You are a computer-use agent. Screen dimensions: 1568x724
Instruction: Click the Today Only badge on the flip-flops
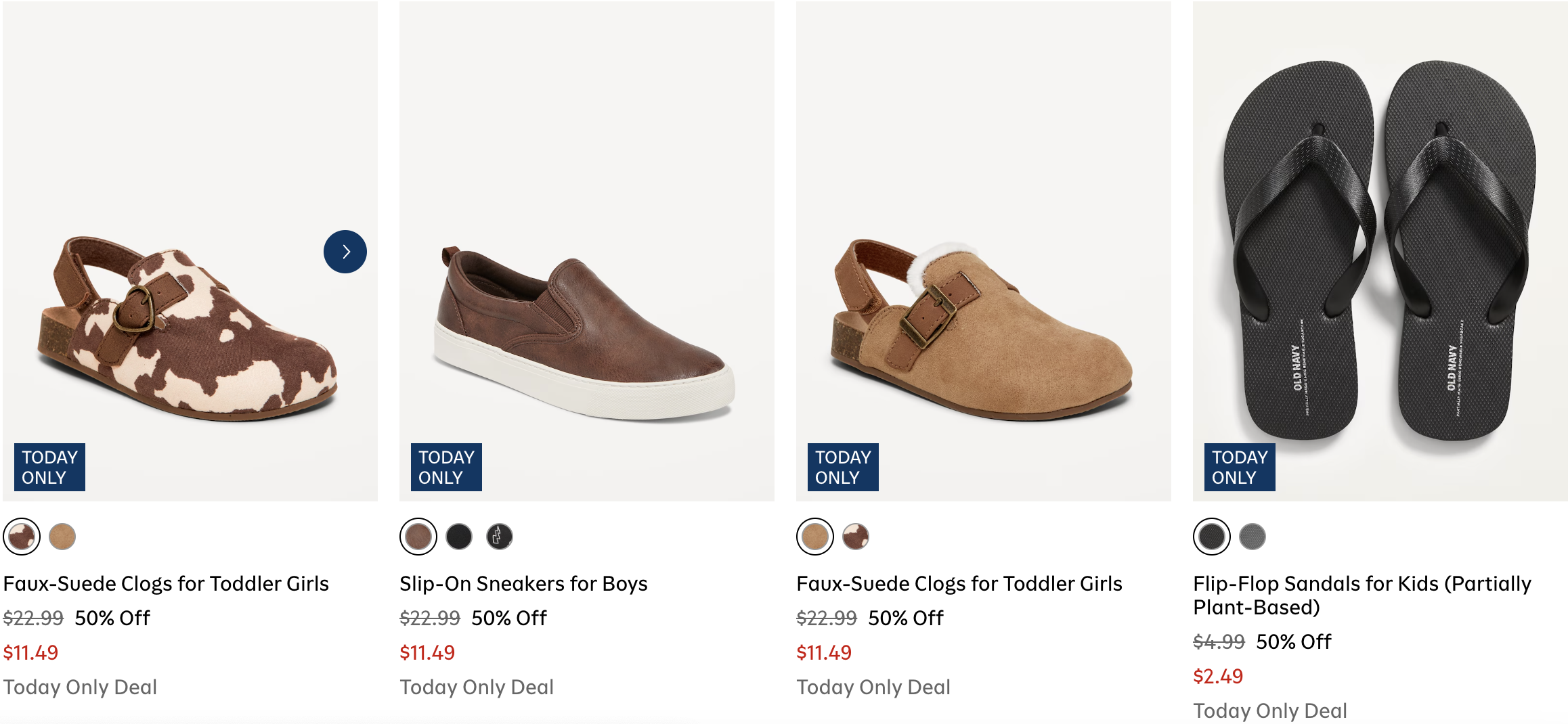pyautogui.click(x=1240, y=467)
